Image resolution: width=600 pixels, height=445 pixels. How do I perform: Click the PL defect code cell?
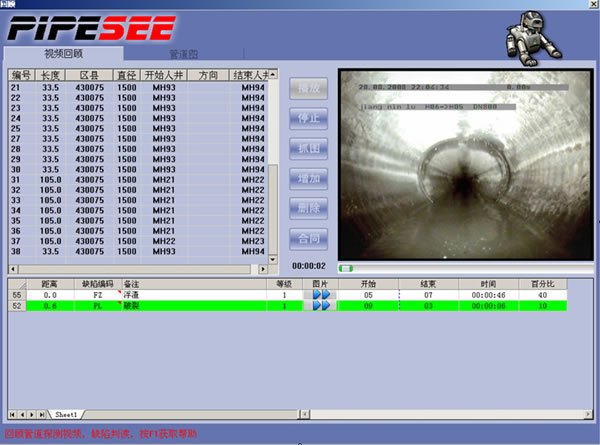pos(98,306)
